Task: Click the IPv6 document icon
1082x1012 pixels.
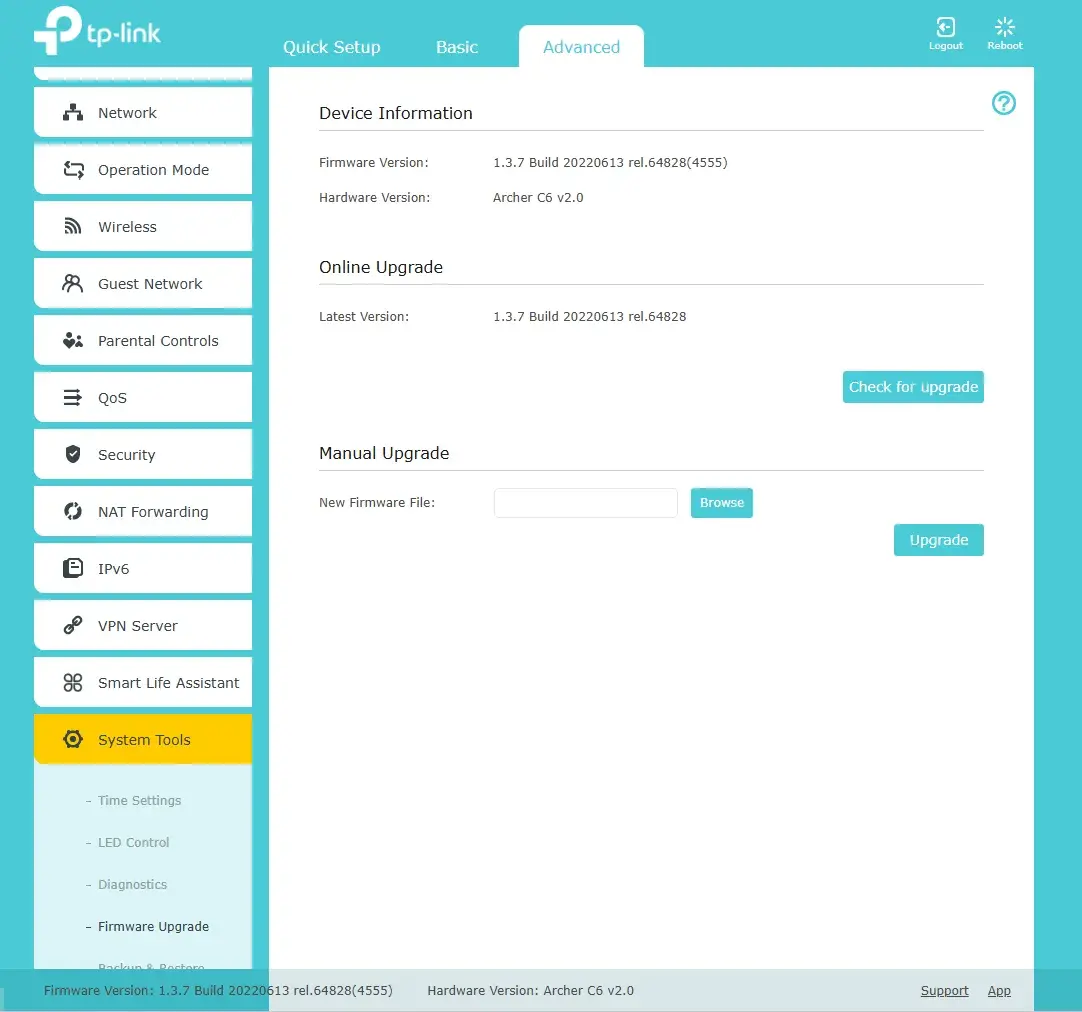Action: (x=72, y=568)
